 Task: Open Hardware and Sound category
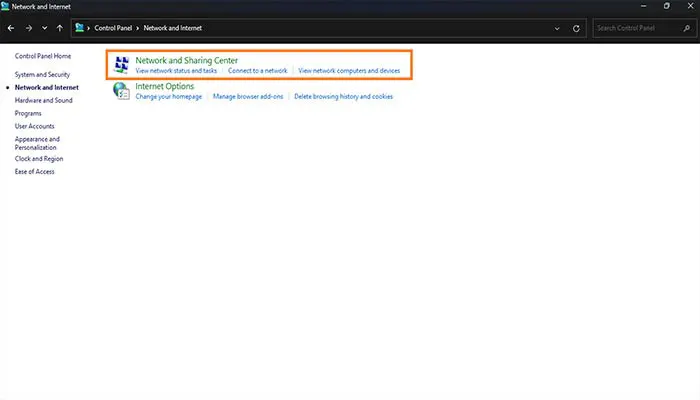43,100
